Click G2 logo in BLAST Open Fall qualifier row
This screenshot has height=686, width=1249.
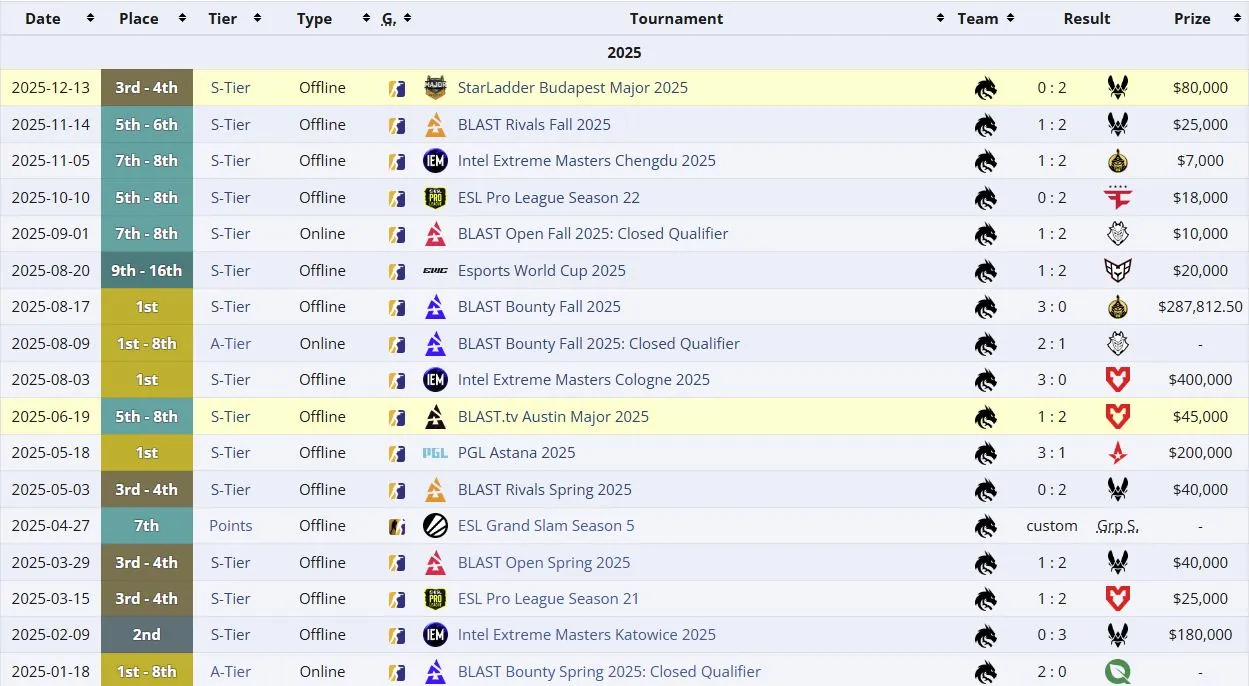pos(1117,234)
